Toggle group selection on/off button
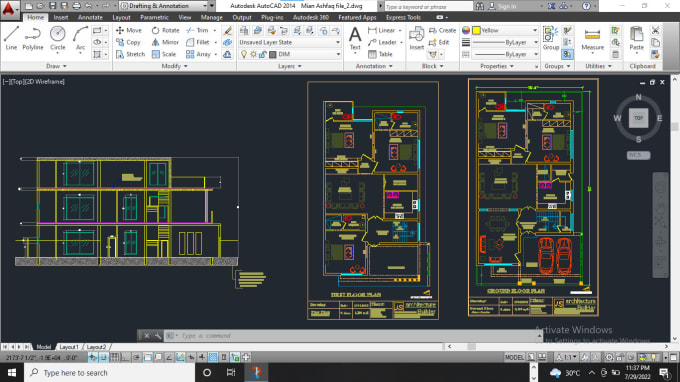Image resolution: width=680 pixels, height=382 pixels. point(567,54)
